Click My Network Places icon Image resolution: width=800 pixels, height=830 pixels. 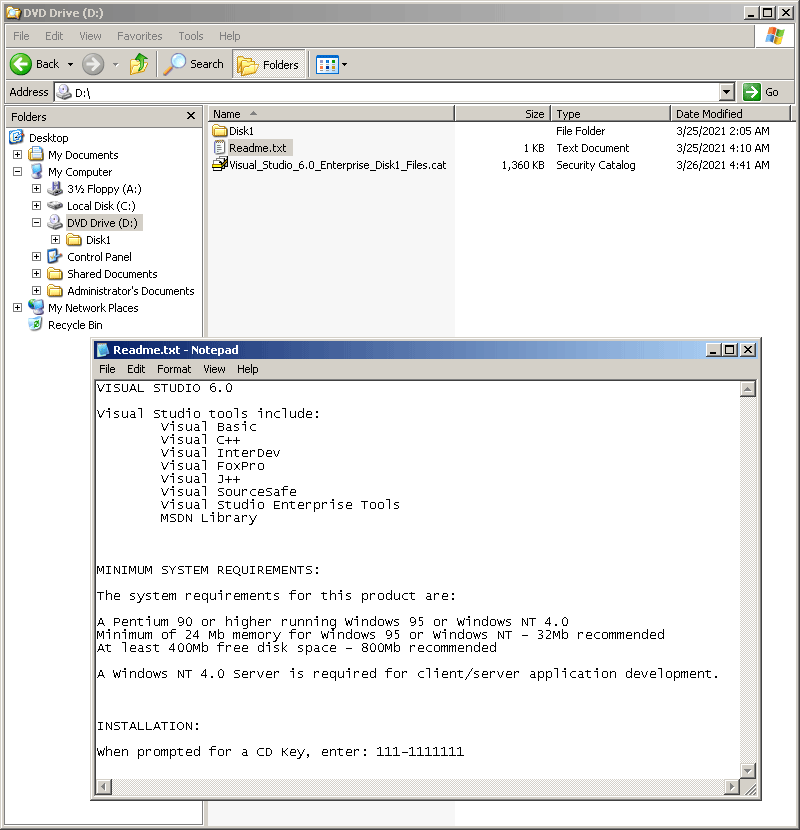click(x=36, y=307)
